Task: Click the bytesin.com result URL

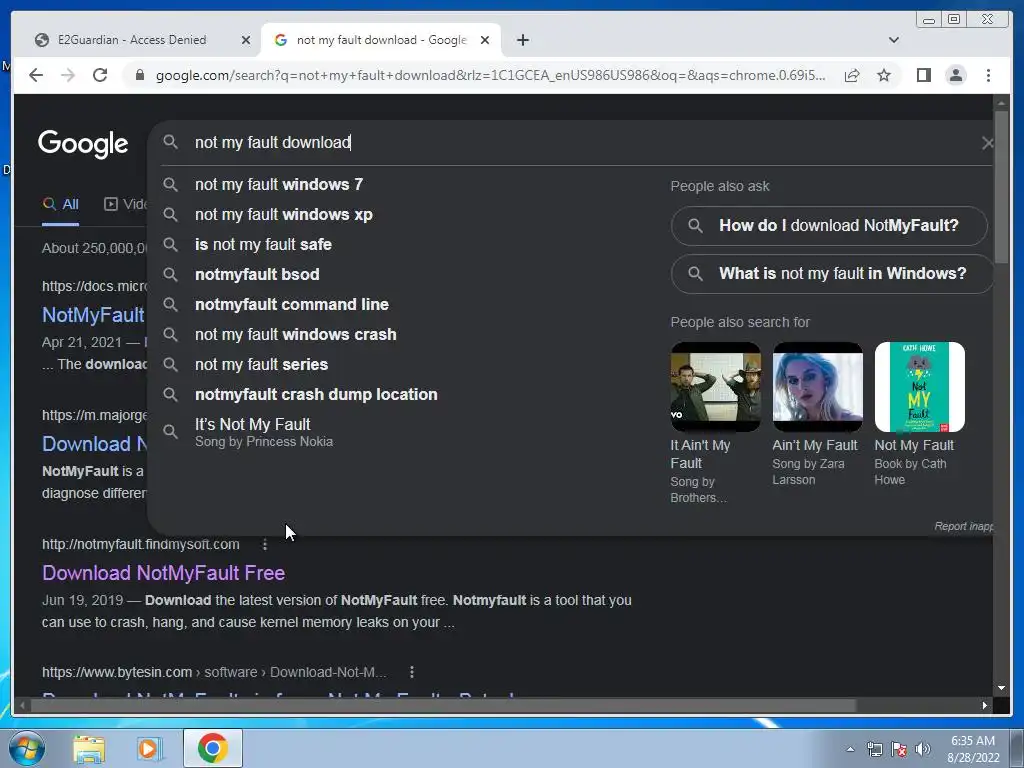Action: pos(214,672)
